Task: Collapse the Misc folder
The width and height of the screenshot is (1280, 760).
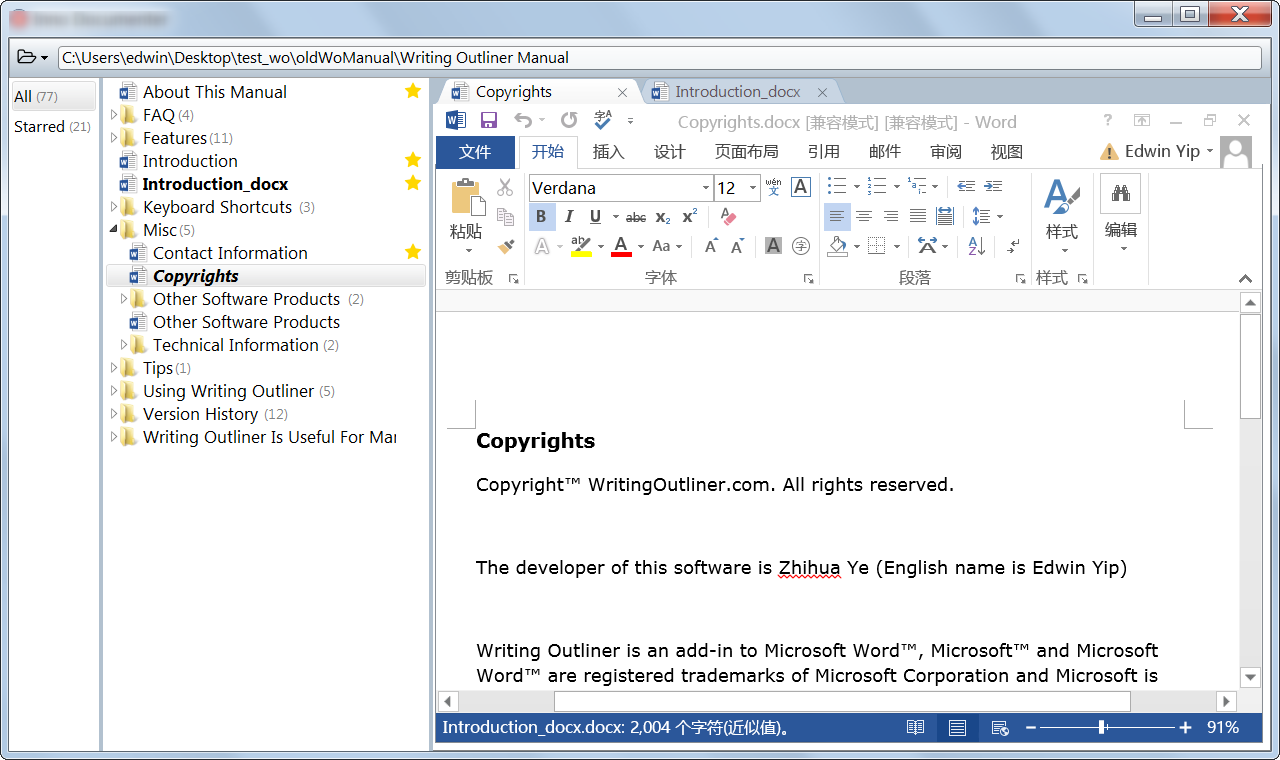Action: click(114, 230)
